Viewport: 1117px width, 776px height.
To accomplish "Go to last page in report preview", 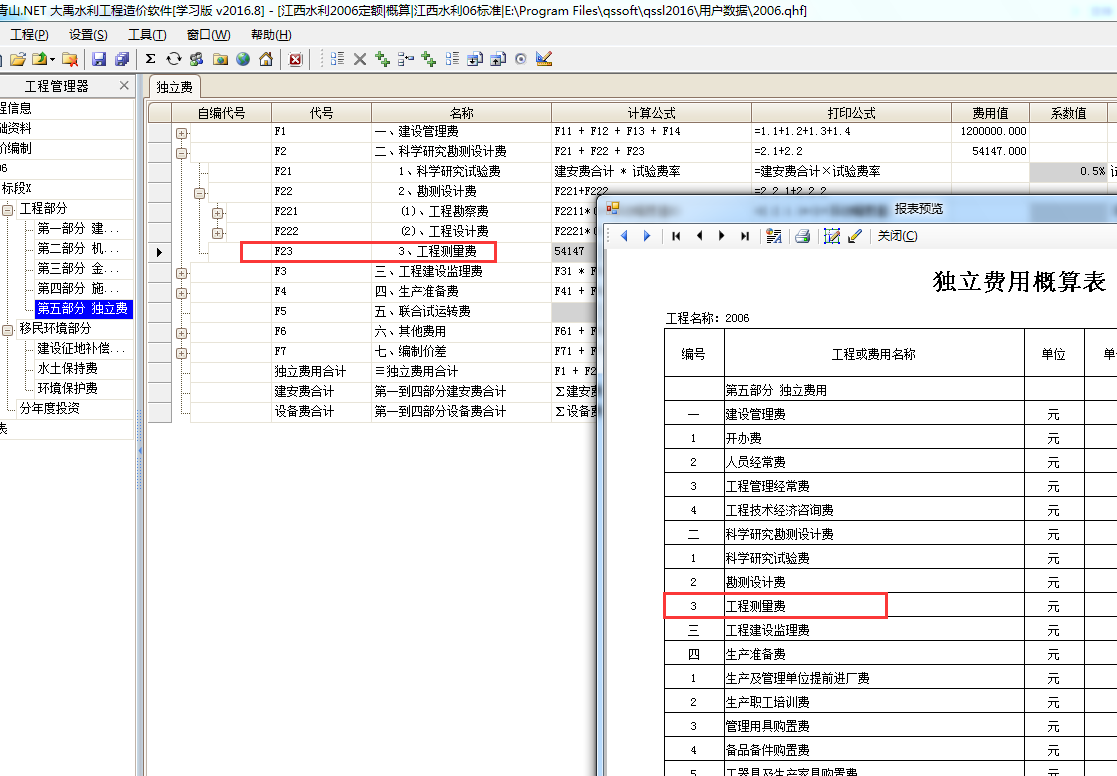I will coord(744,236).
